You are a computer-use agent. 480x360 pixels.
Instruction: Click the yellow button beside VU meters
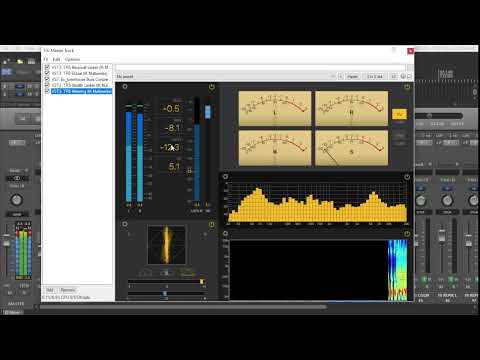(399, 114)
